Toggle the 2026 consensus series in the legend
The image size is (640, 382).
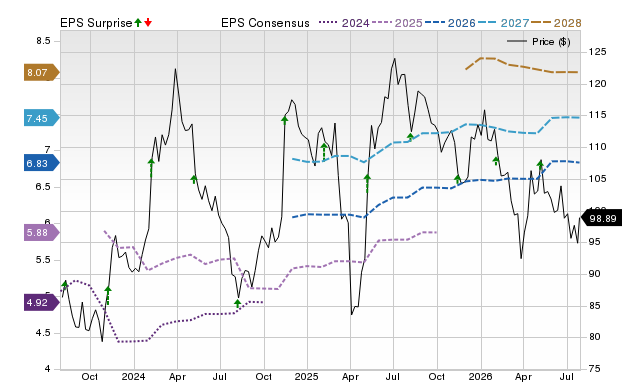coord(450,23)
